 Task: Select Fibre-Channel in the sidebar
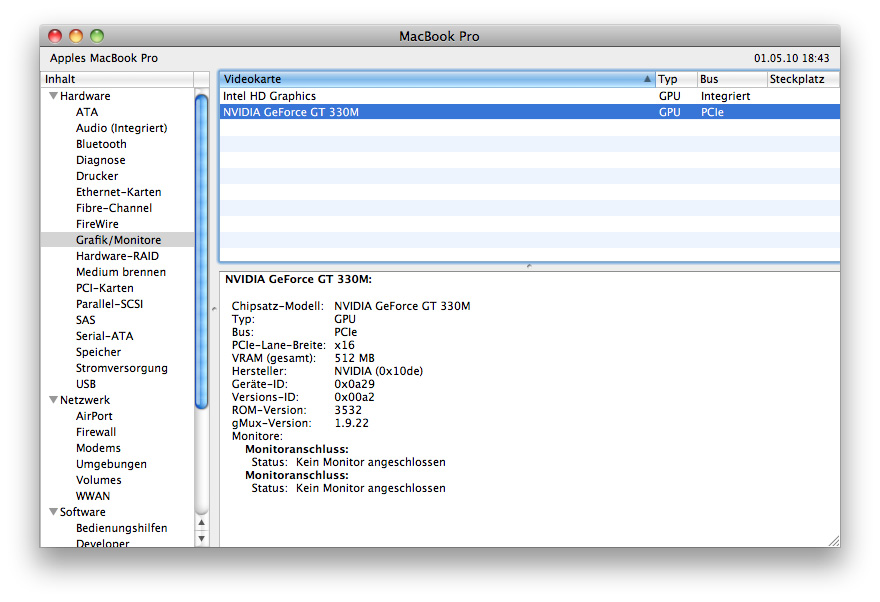[114, 208]
